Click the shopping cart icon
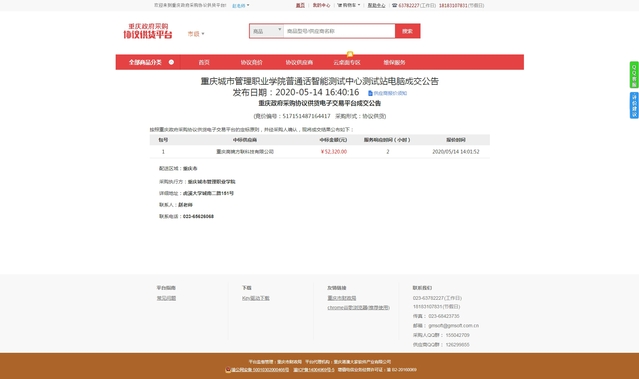Image resolution: width=639 pixels, height=379 pixels. (339, 5)
